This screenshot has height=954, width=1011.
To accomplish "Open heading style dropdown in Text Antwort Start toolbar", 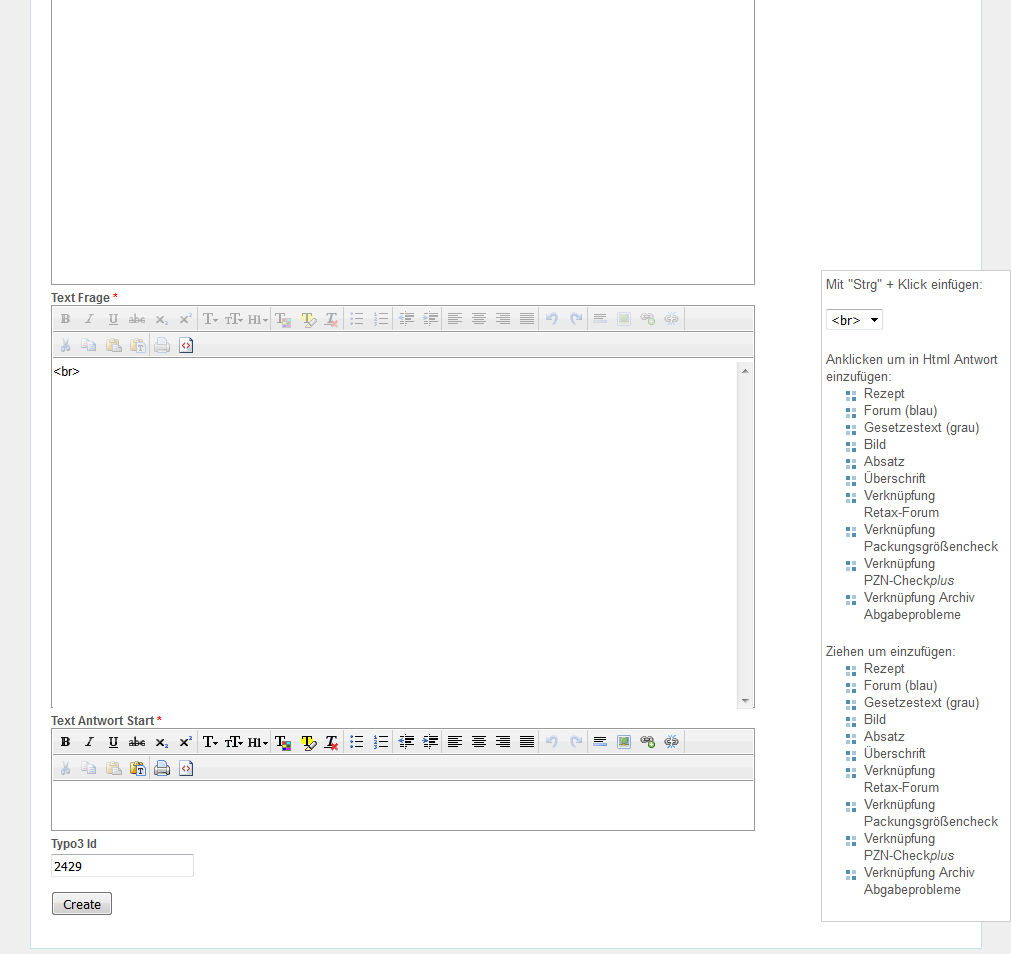I will pos(258,742).
